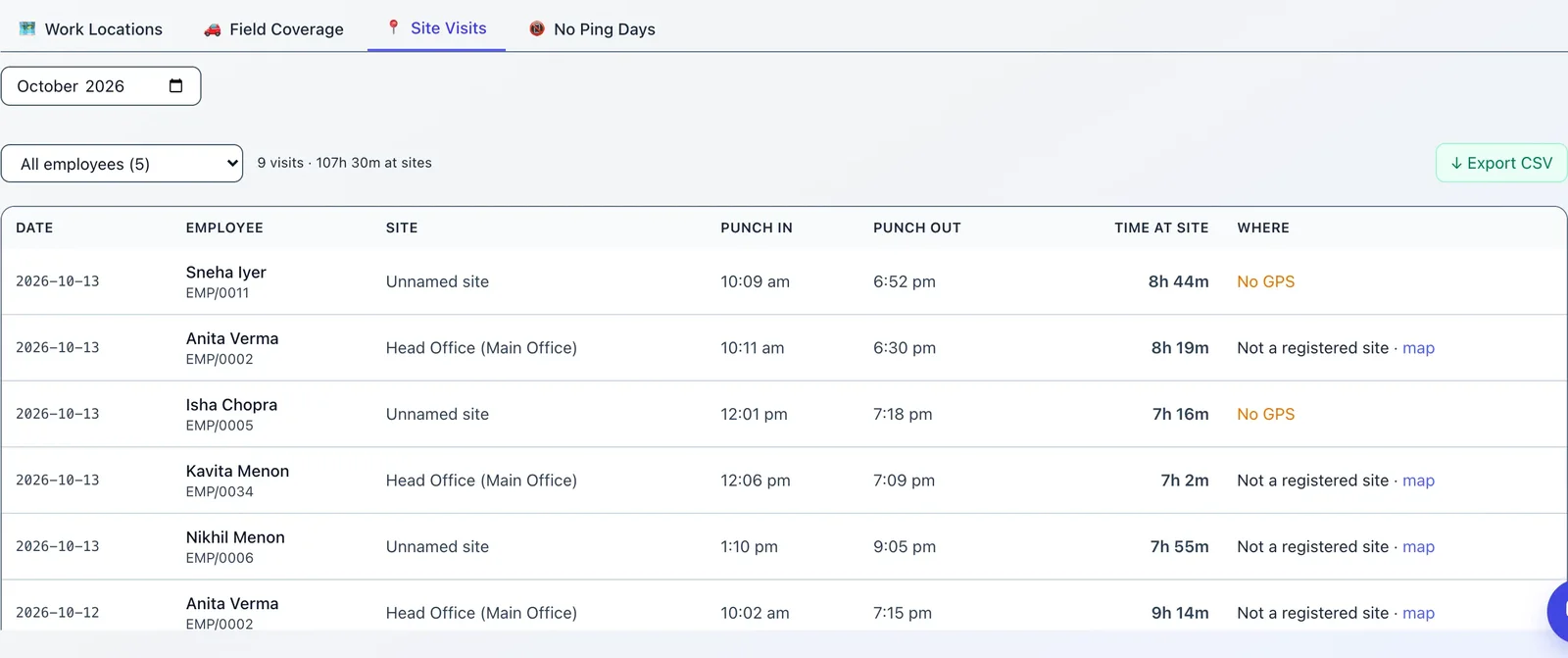1568x658 pixels.
Task: Click employee ID EMP/0011
Action: pyautogui.click(x=218, y=293)
